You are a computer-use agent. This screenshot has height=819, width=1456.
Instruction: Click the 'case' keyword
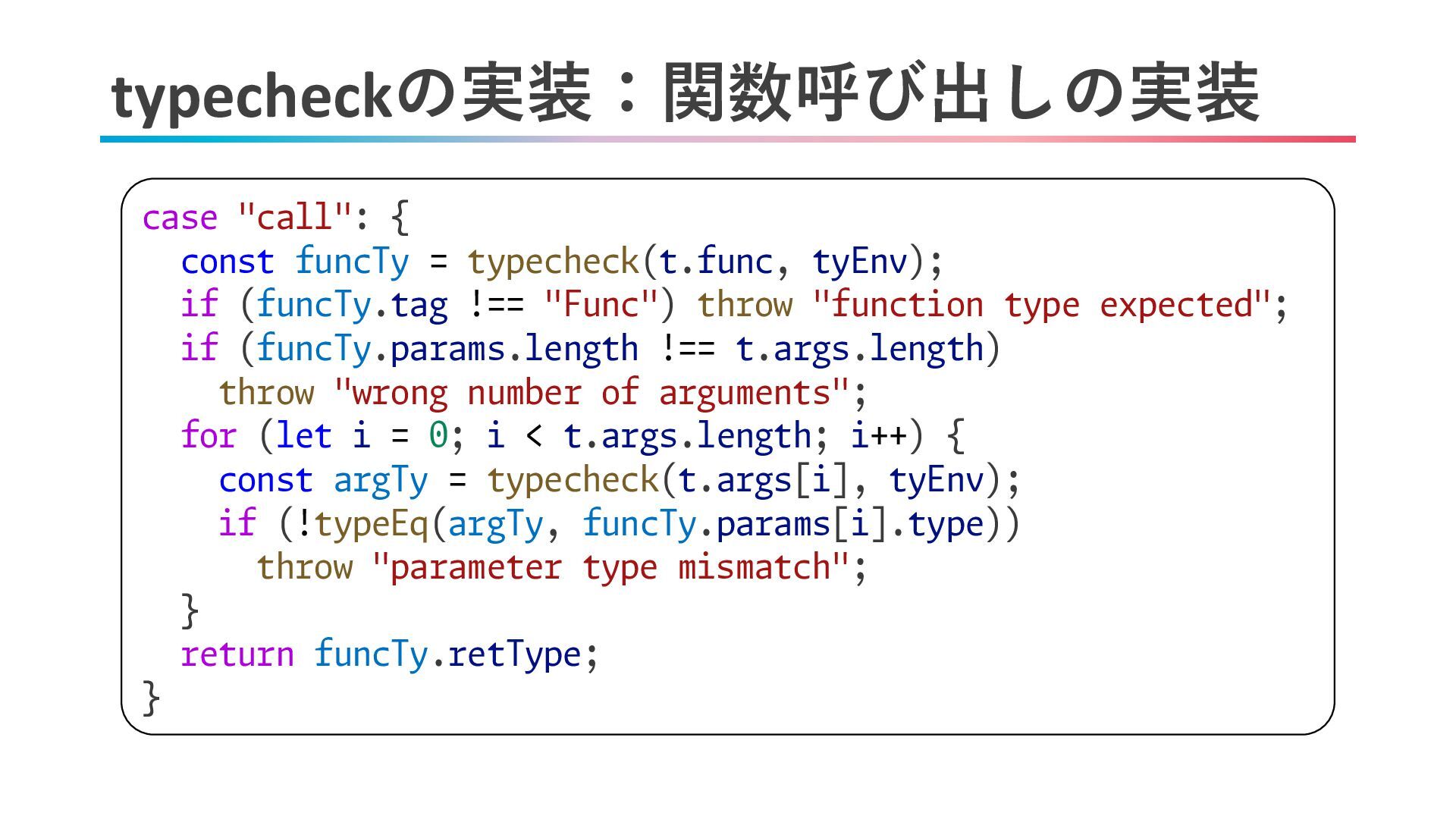click(180, 218)
